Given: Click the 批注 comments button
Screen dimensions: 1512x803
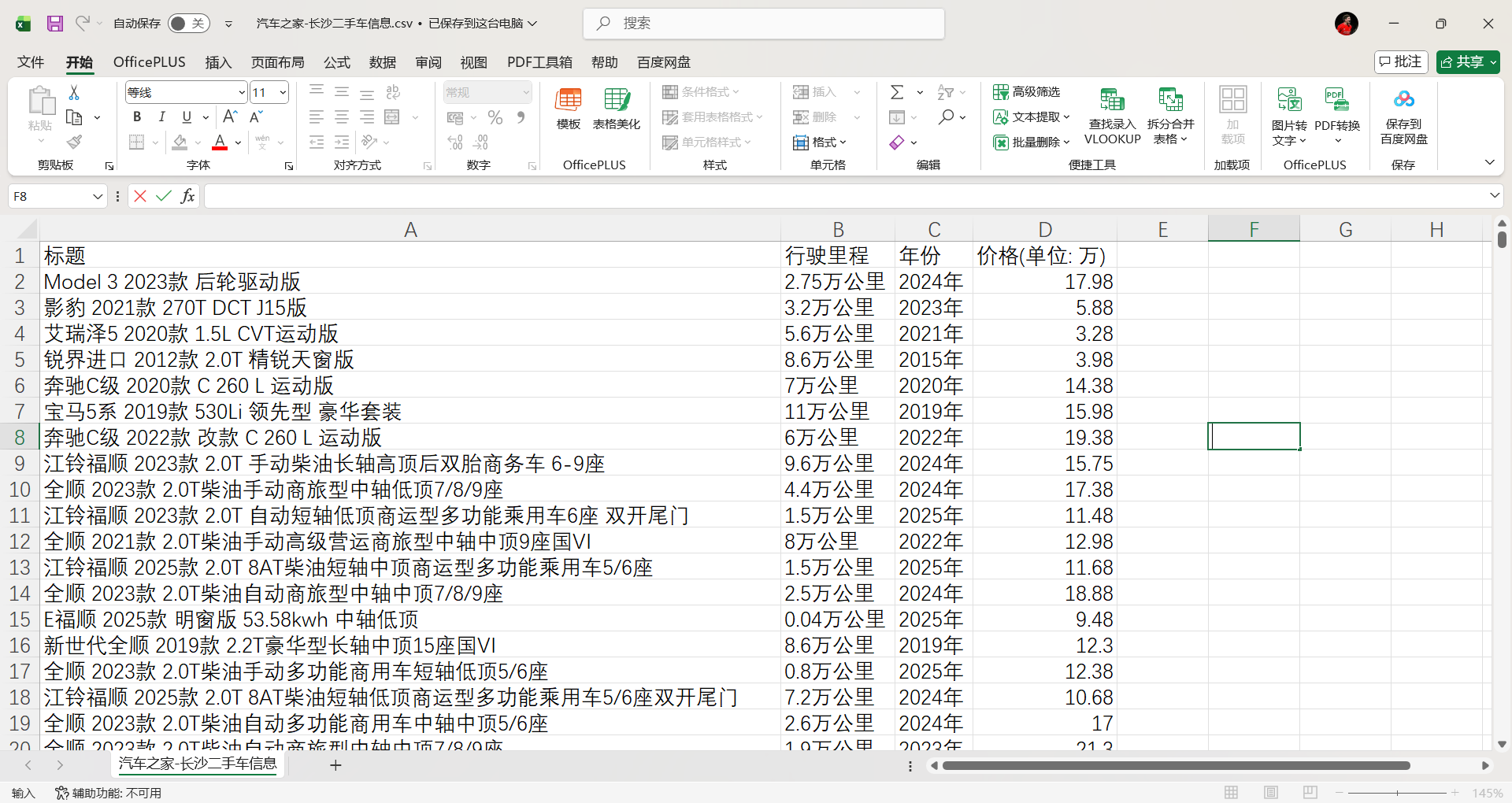Looking at the screenshot, I should 1401,61.
